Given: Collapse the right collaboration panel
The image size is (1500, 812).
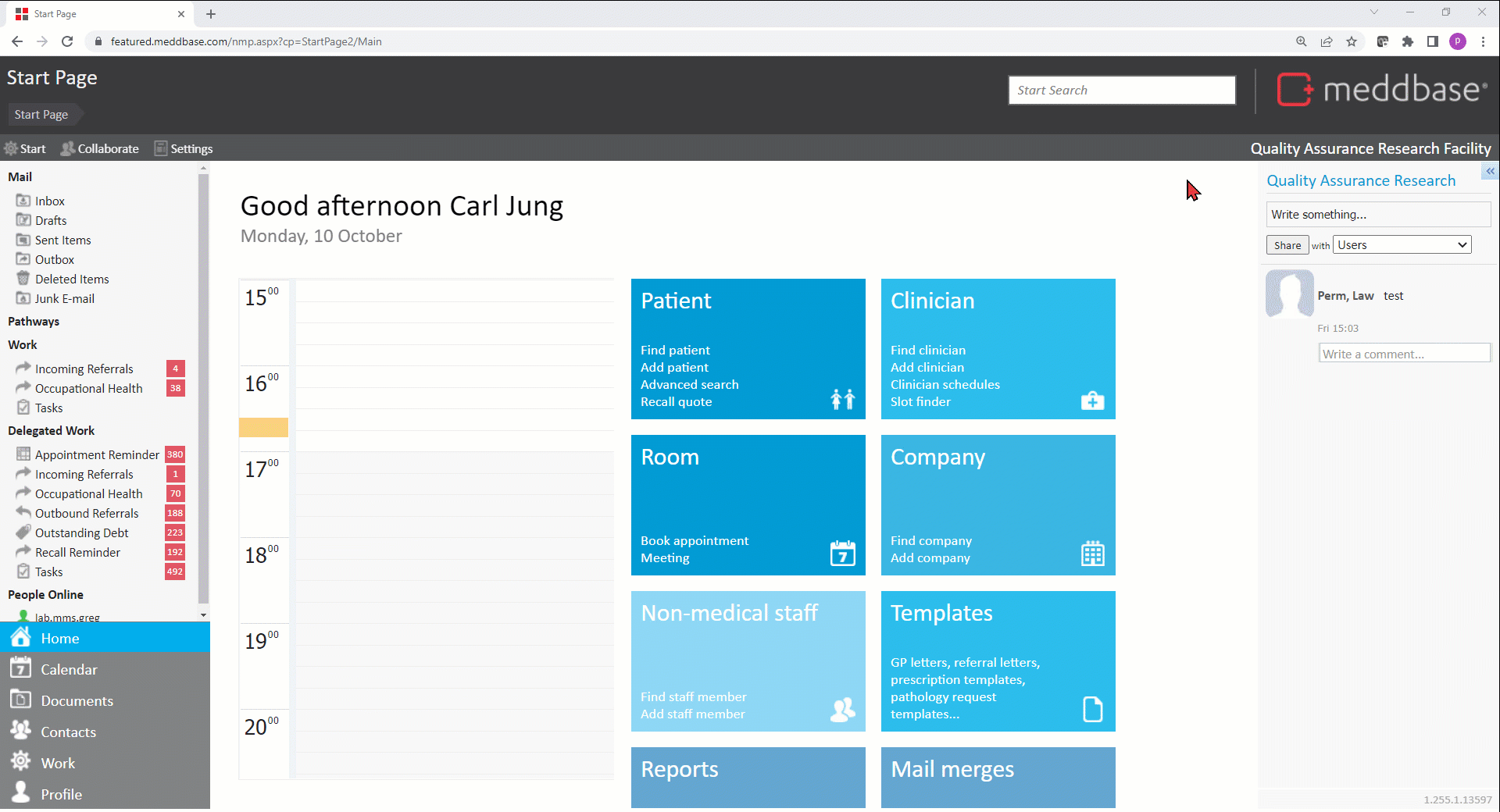Looking at the screenshot, I should (x=1490, y=171).
